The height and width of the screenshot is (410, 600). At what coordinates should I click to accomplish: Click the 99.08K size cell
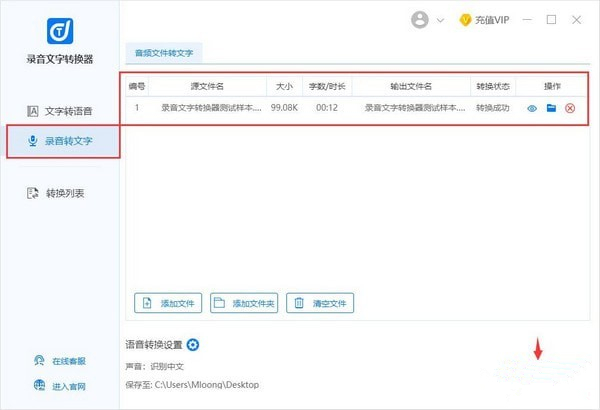click(x=284, y=108)
